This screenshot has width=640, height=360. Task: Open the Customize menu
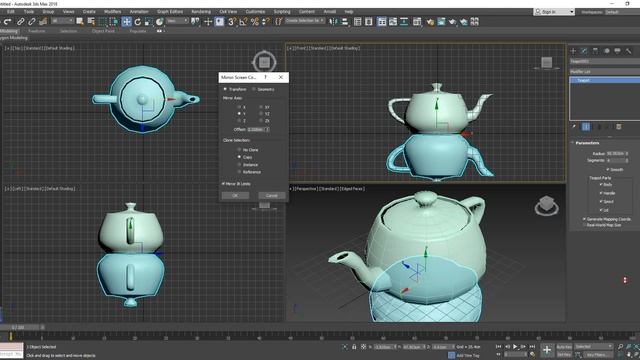coord(255,12)
